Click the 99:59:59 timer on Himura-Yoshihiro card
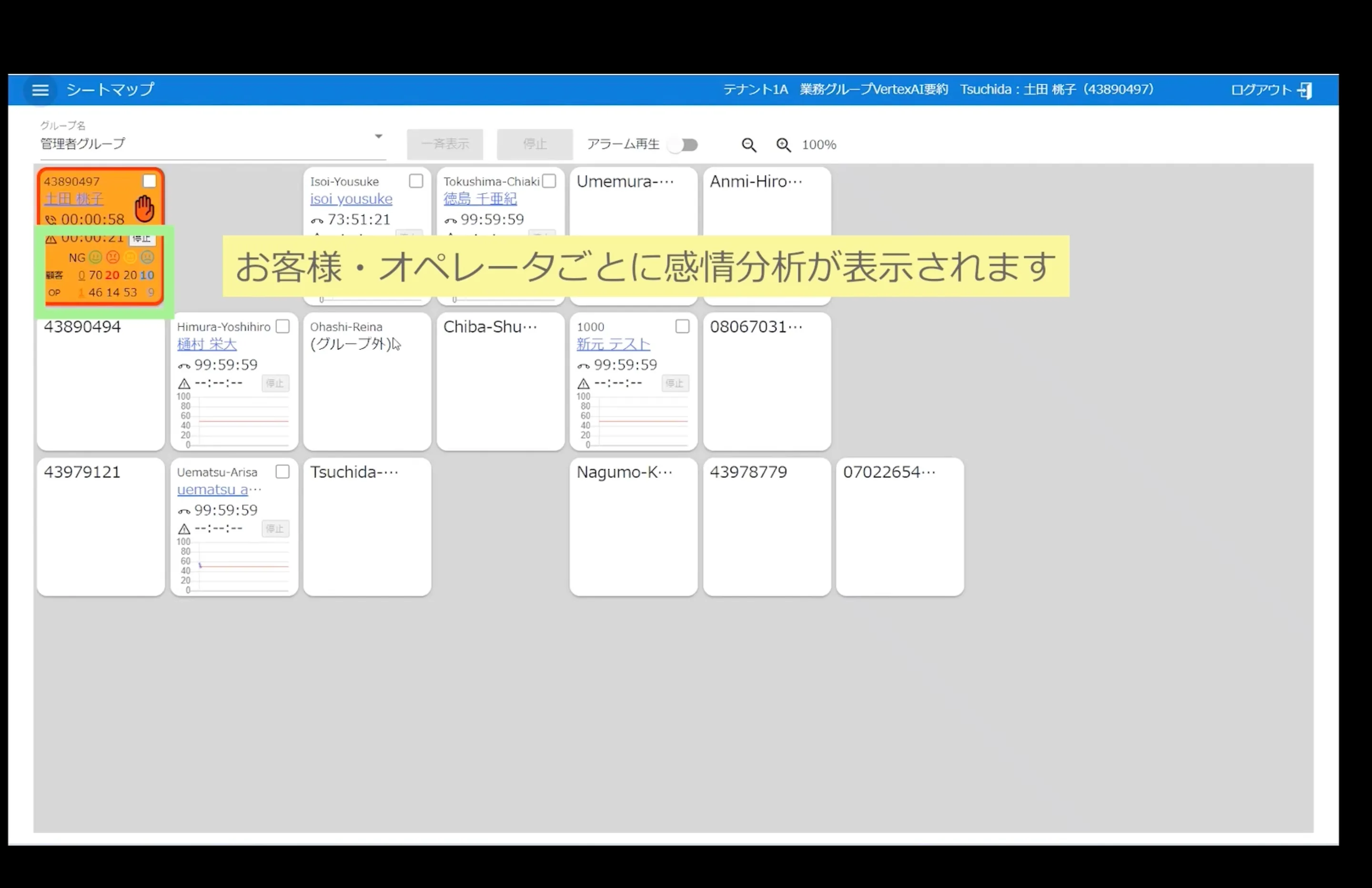Image resolution: width=1372 pixels, height=888 pixels. (x=226, y=365)
